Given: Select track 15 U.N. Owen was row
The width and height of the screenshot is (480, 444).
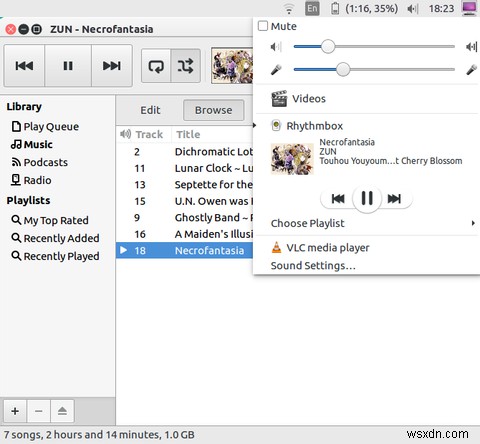Looking at the screenshot, I should pos(185,201).
